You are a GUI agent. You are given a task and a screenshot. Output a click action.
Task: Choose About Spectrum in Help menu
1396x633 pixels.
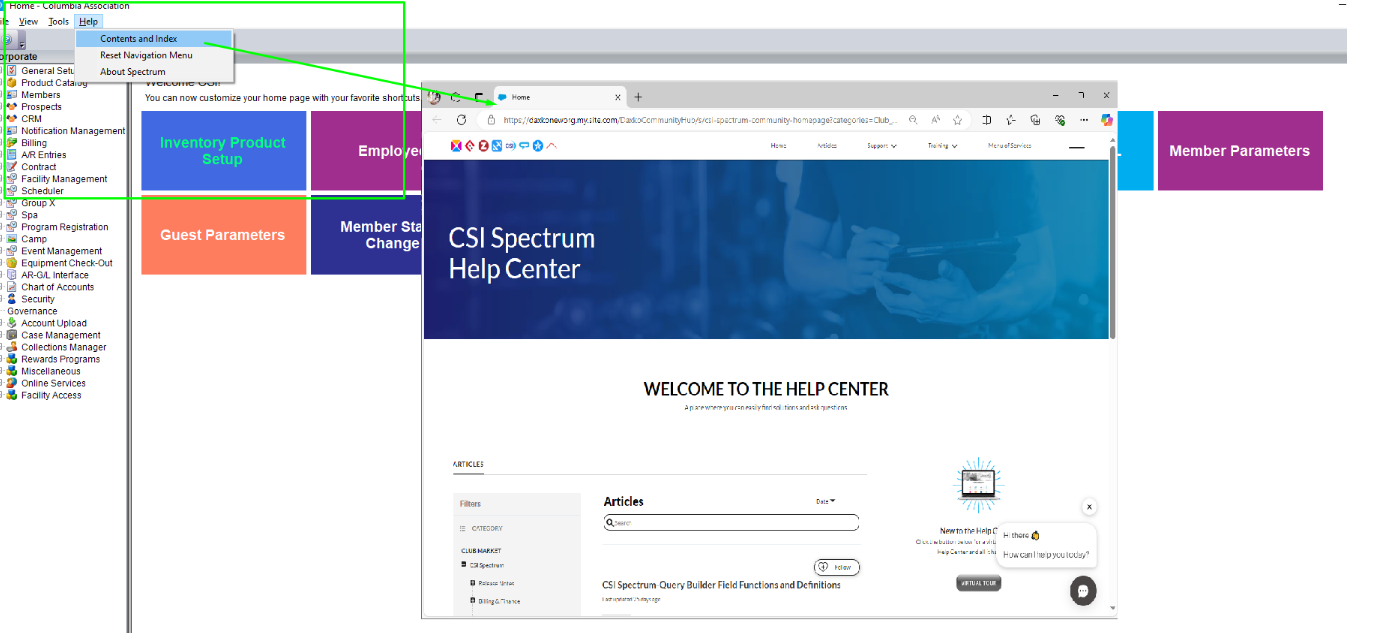pos(155,72)
